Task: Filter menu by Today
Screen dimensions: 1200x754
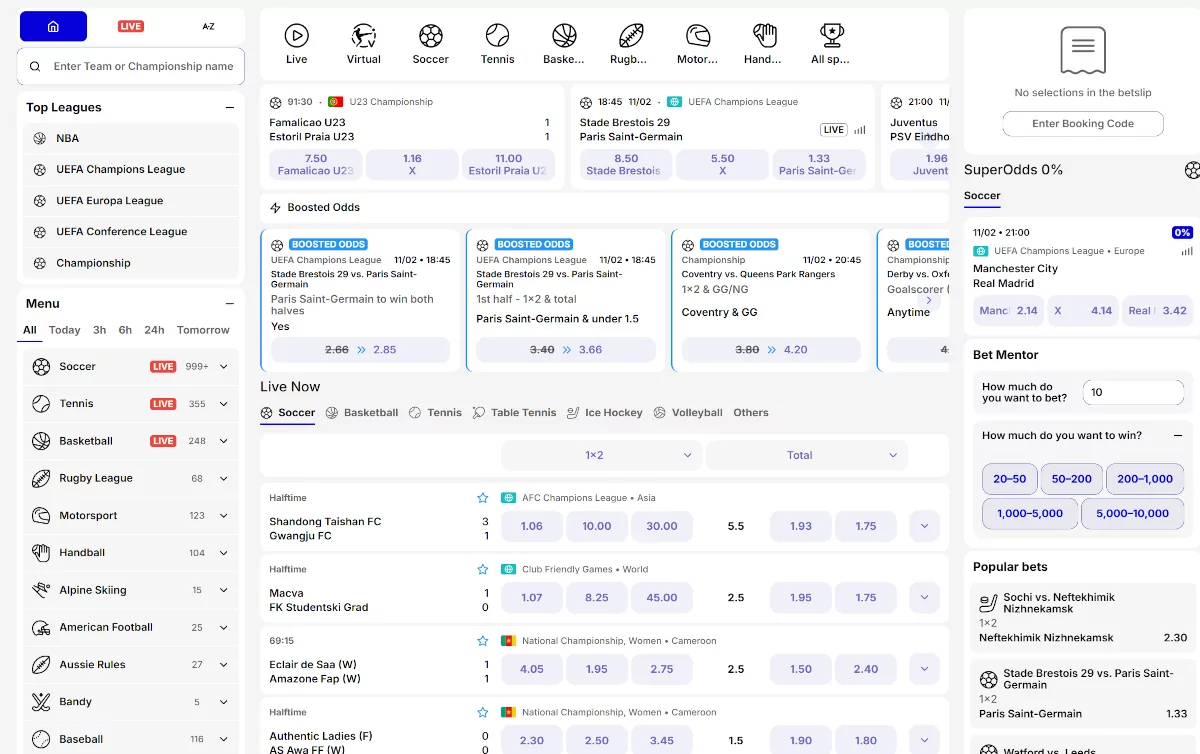Action: [64, 330]
